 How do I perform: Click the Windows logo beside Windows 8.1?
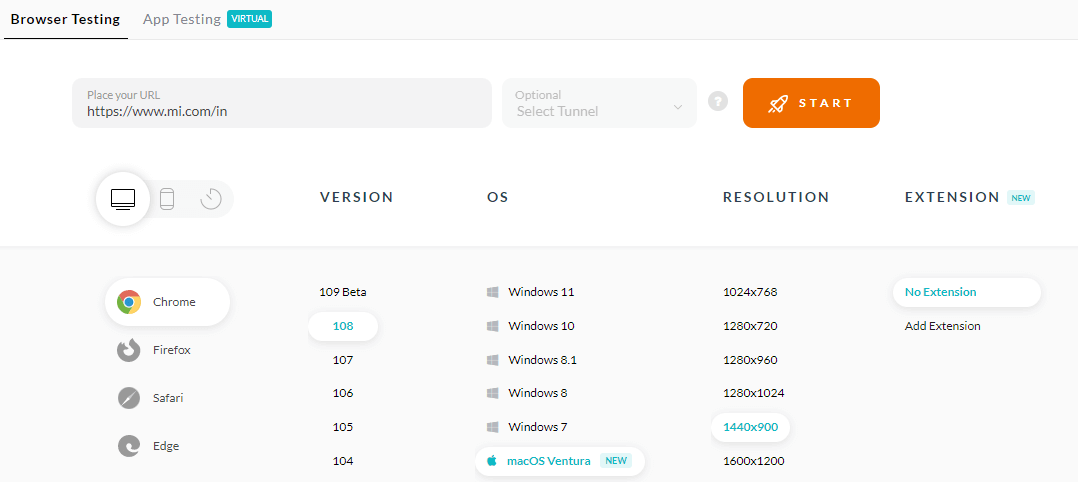point(492,360)
